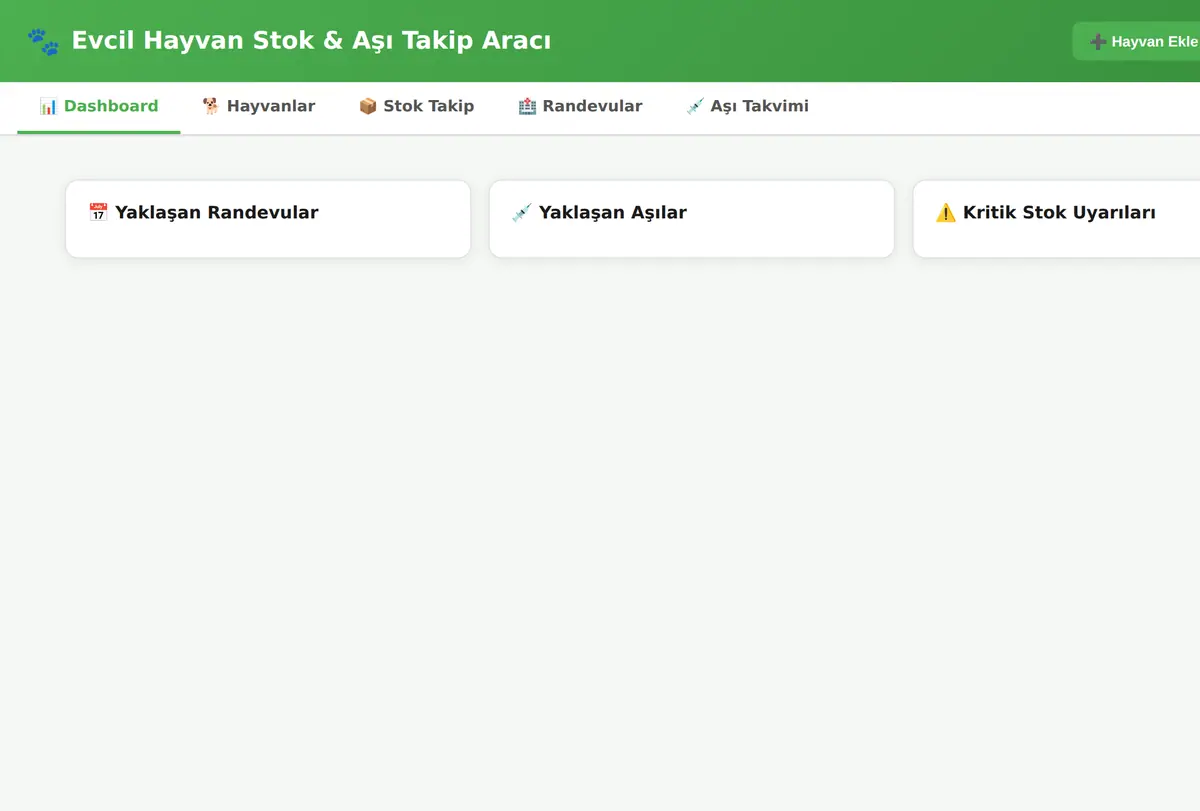Image resolution: width=1200 pixels, height=811 pixels.
Task: Click the syringe icon beside Yaklaşan Aşılar
Action: [521, 212]
